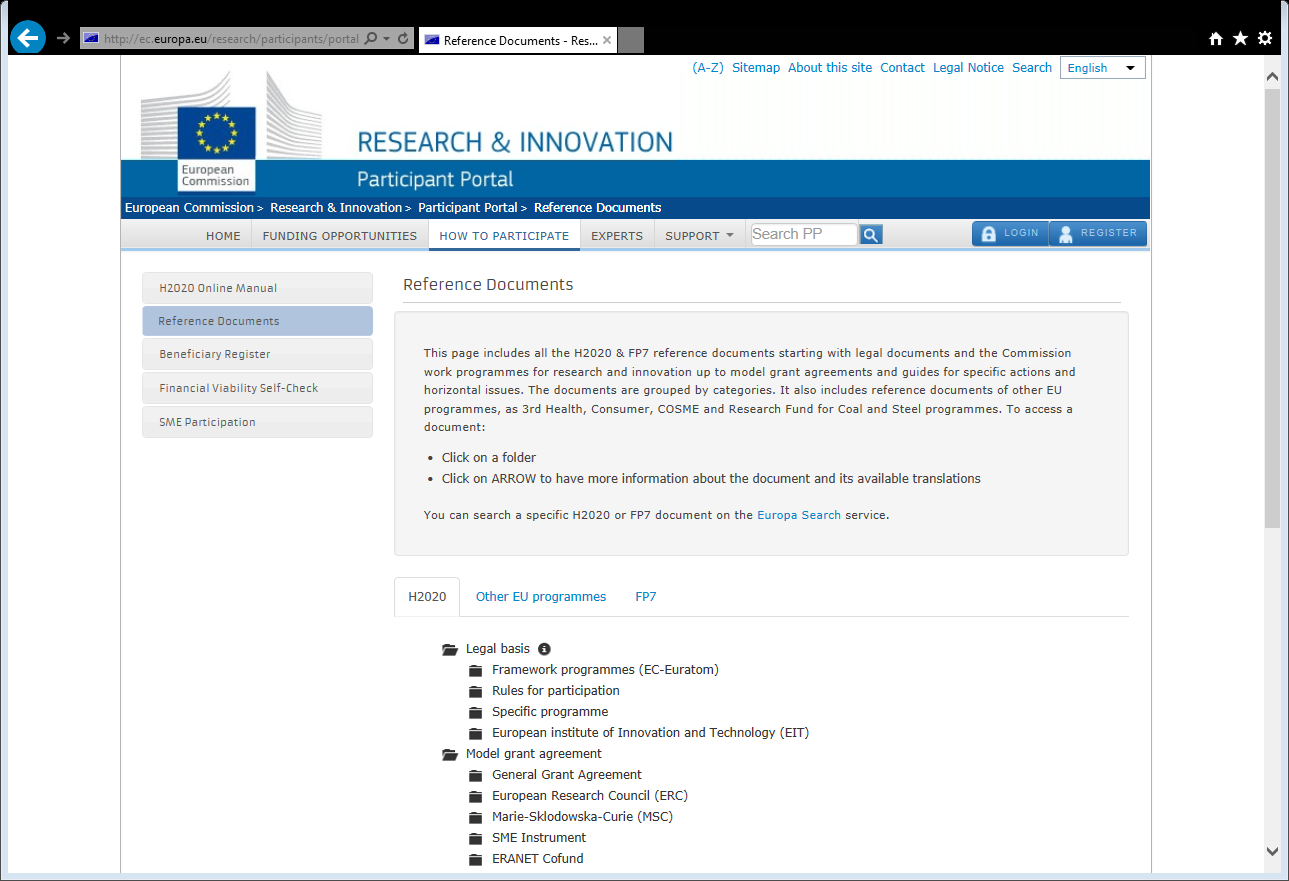Open browser Tools gear icon

coord(1265,38)
